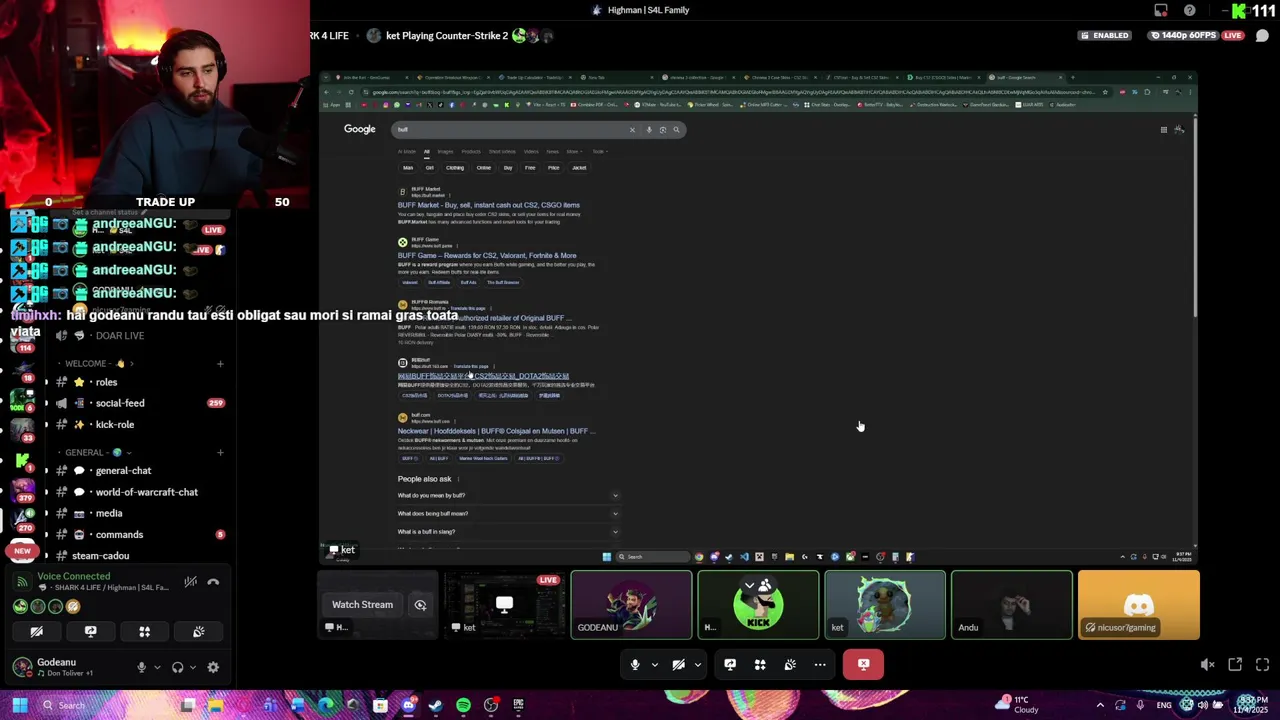Disconnect from the voice channel
The height and width of the screenshot is (720, 1280).
tap(213, 582)
